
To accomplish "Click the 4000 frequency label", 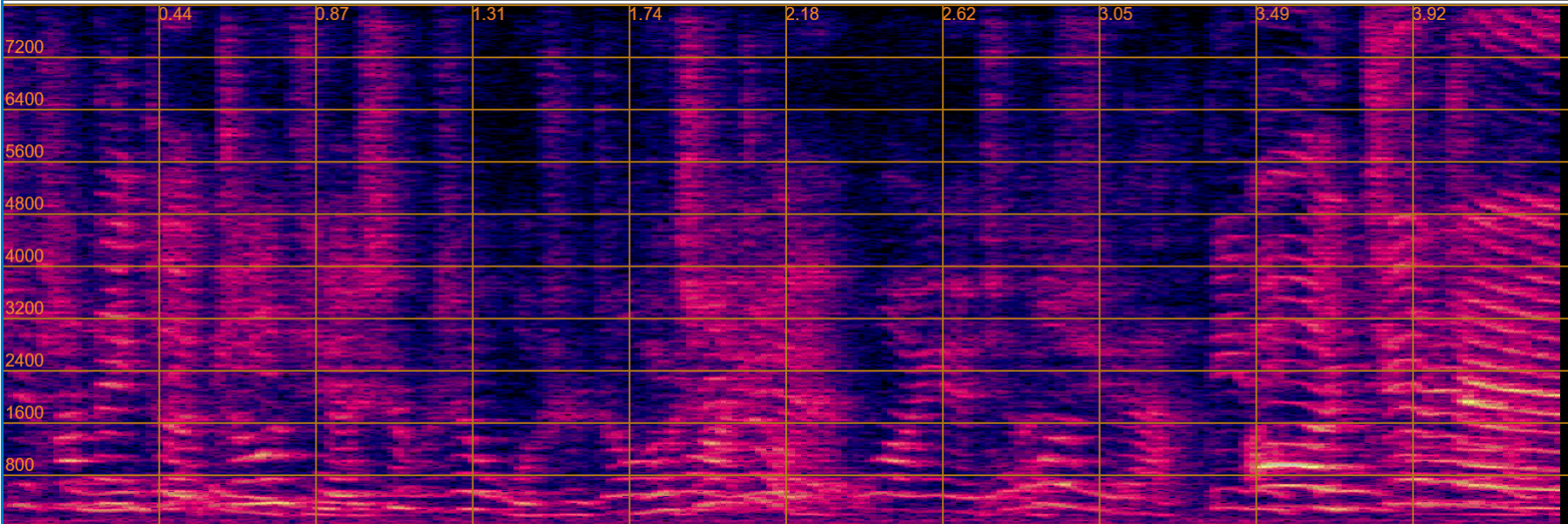I will click(24, 255).
